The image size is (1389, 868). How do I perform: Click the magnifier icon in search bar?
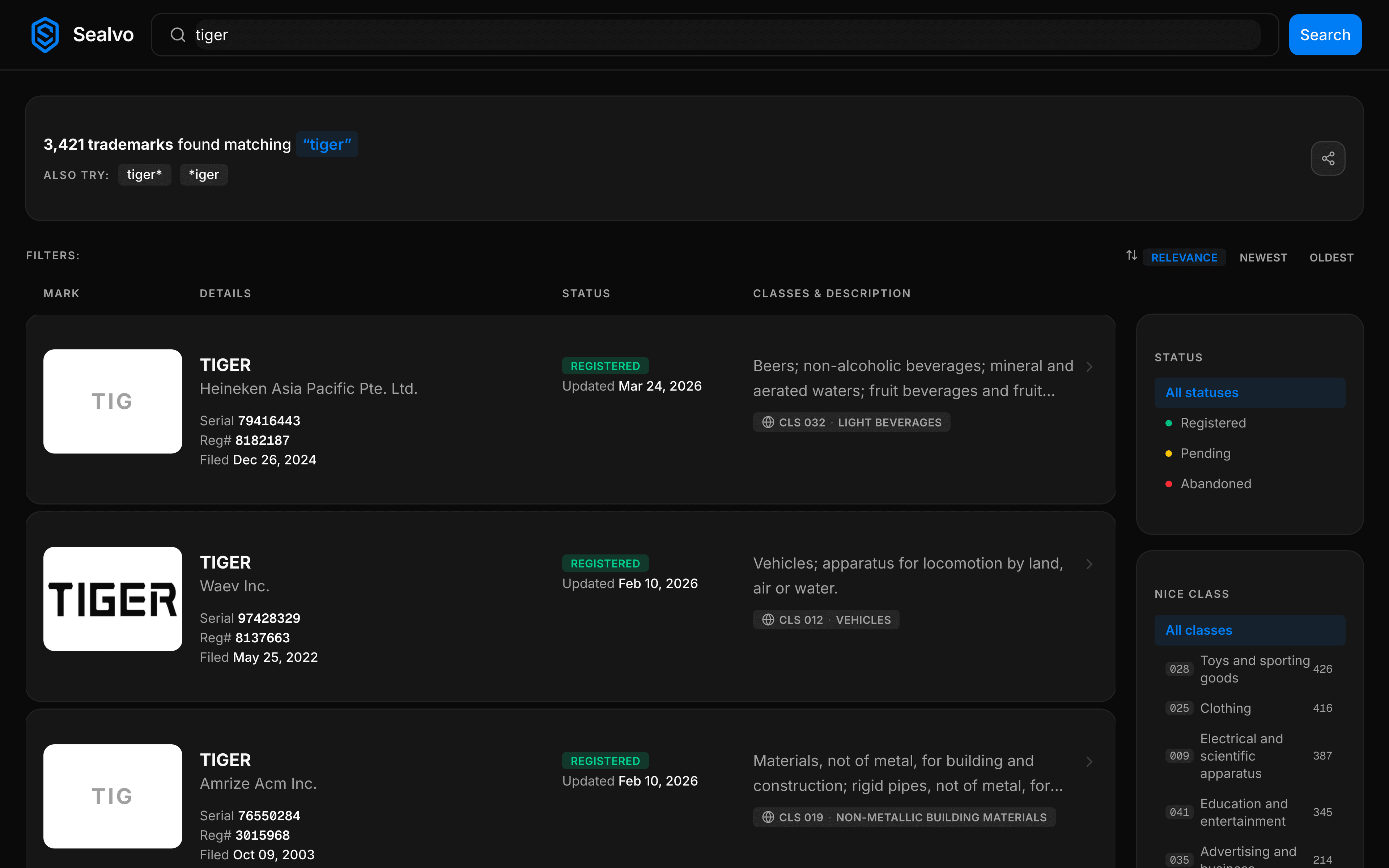[178, 35]
